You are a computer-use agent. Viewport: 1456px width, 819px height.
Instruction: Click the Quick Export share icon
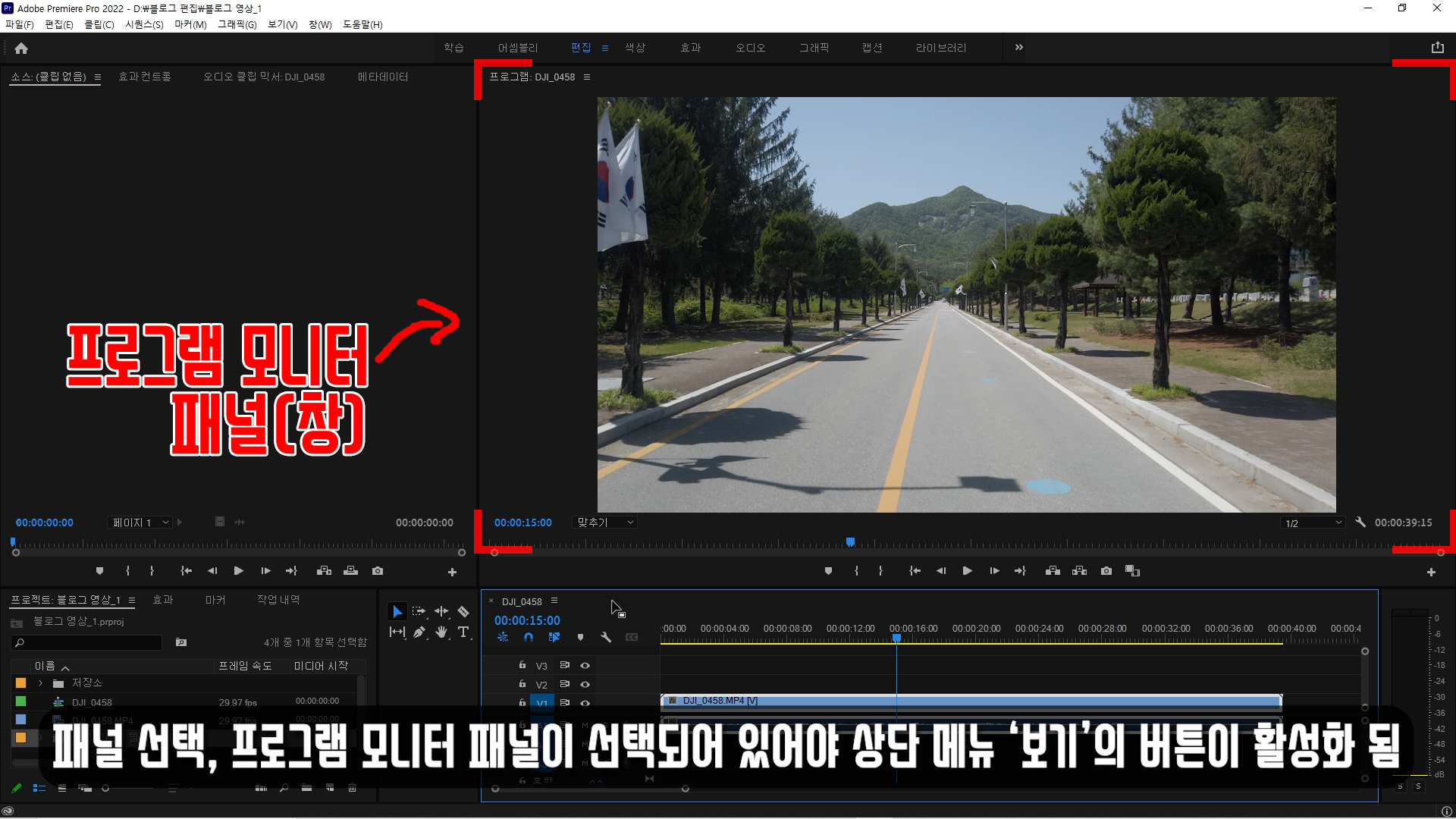click(x=1437, y=47)
